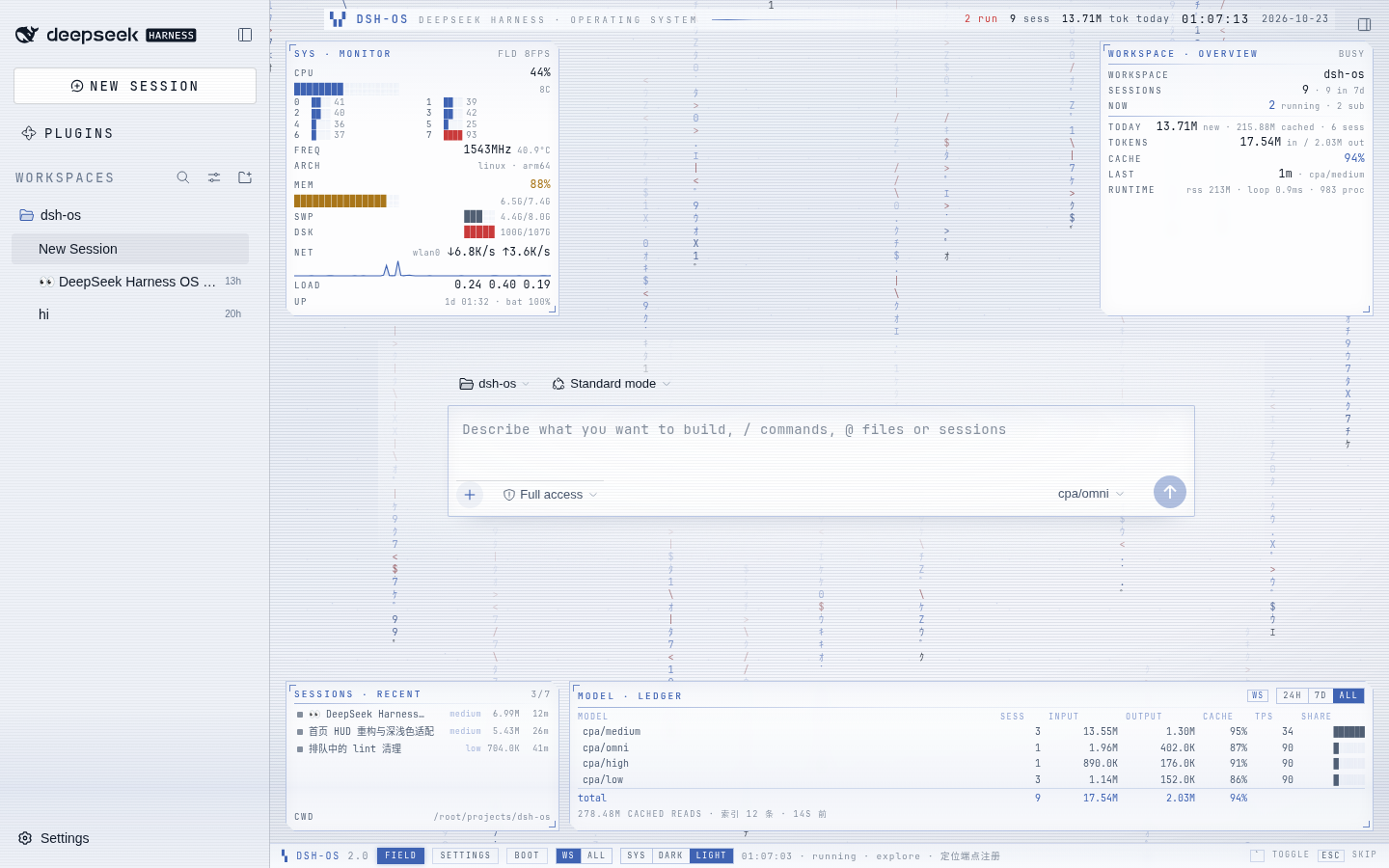The width and height of the screenshot is (1389, 868).
Task: Switch scope to ALL in bottom bar
Action: (596, 855)
